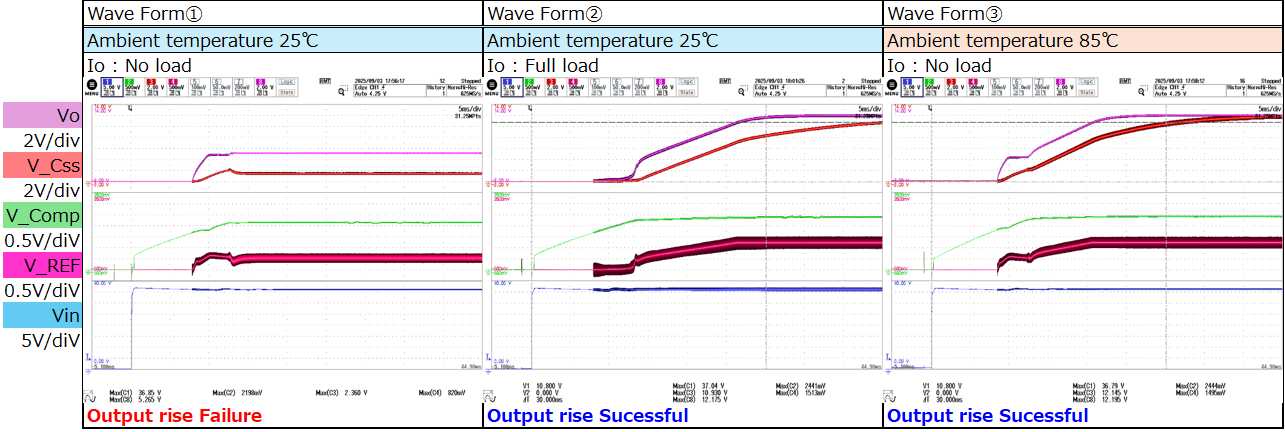Click the Stopped status in Wave Form① scope

tap(471, 81)
